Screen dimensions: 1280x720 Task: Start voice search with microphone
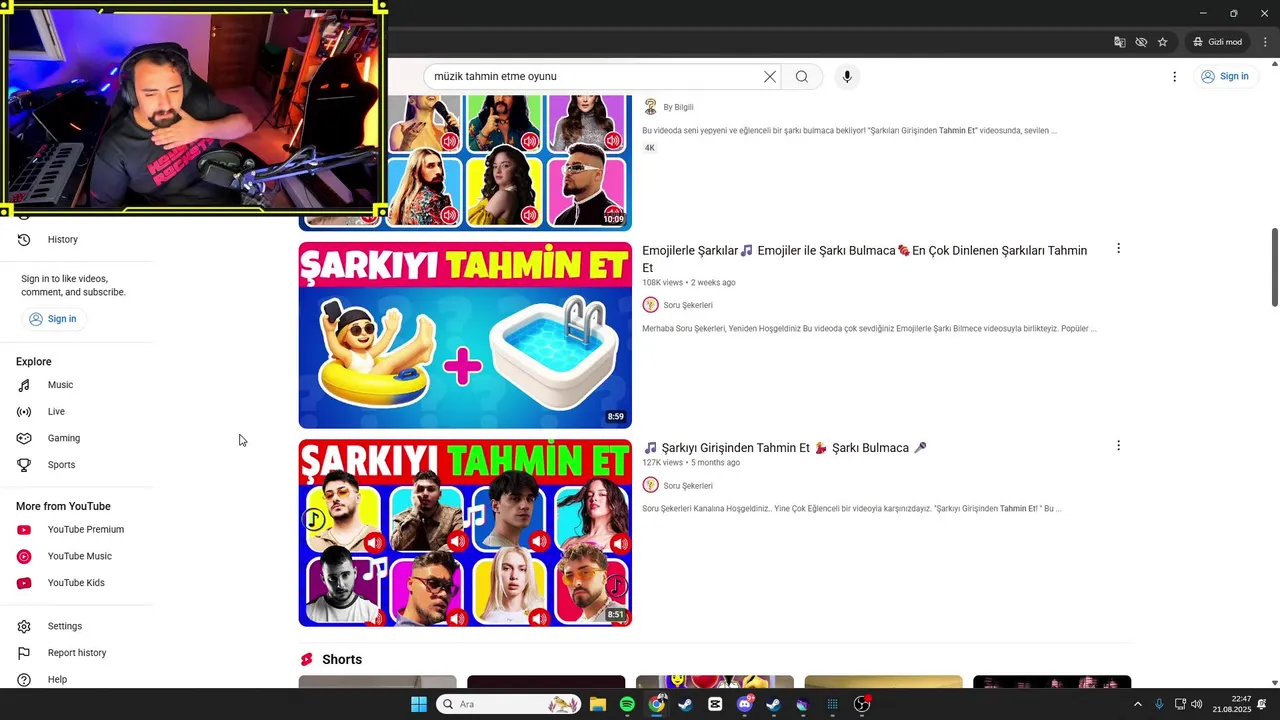point(847,76)
